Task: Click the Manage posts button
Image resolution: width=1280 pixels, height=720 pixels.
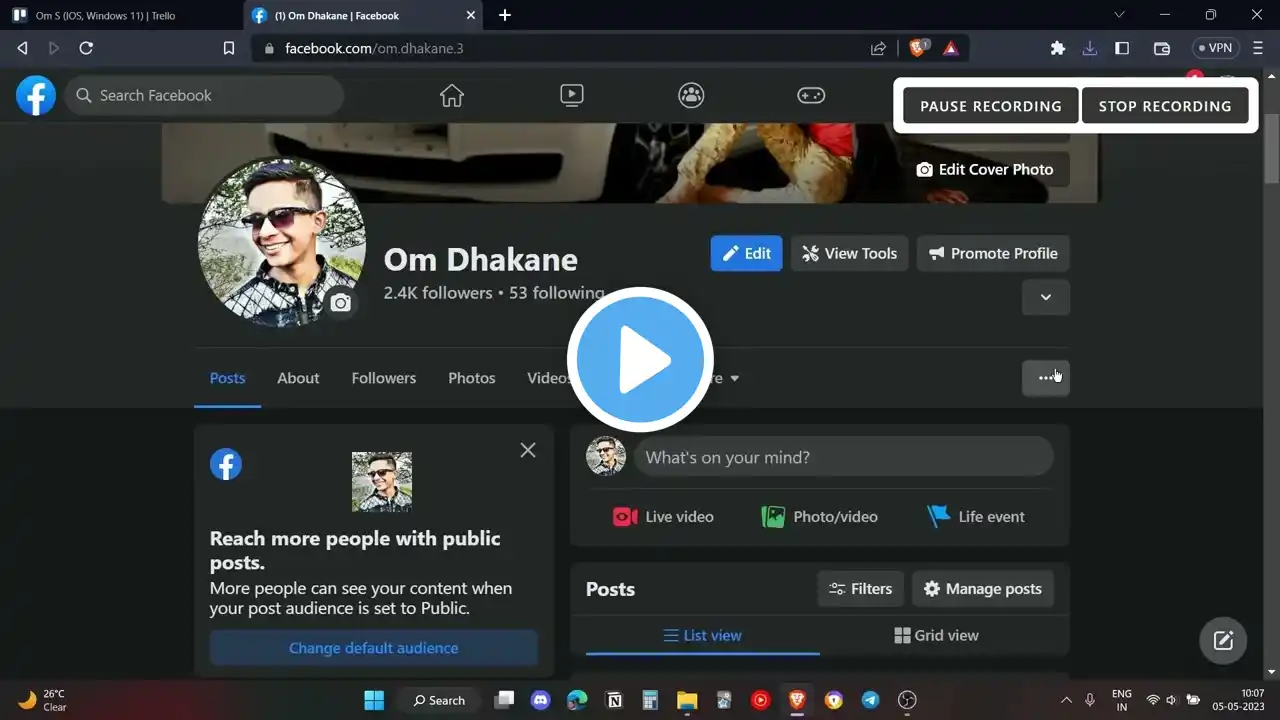Action: pos(982,589)
